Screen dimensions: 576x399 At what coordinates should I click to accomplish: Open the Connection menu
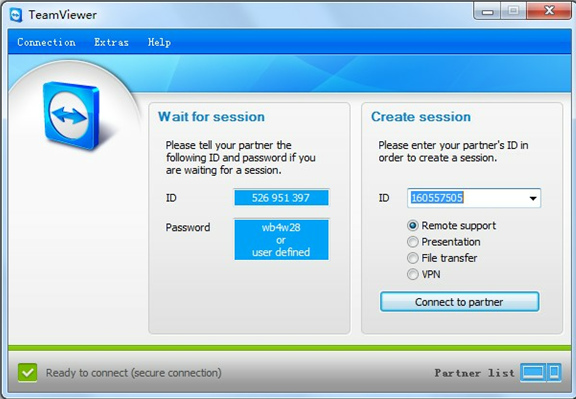46,42
